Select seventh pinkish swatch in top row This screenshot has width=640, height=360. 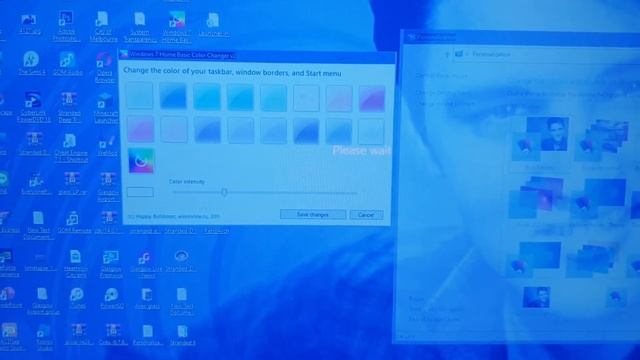point(339,99)
